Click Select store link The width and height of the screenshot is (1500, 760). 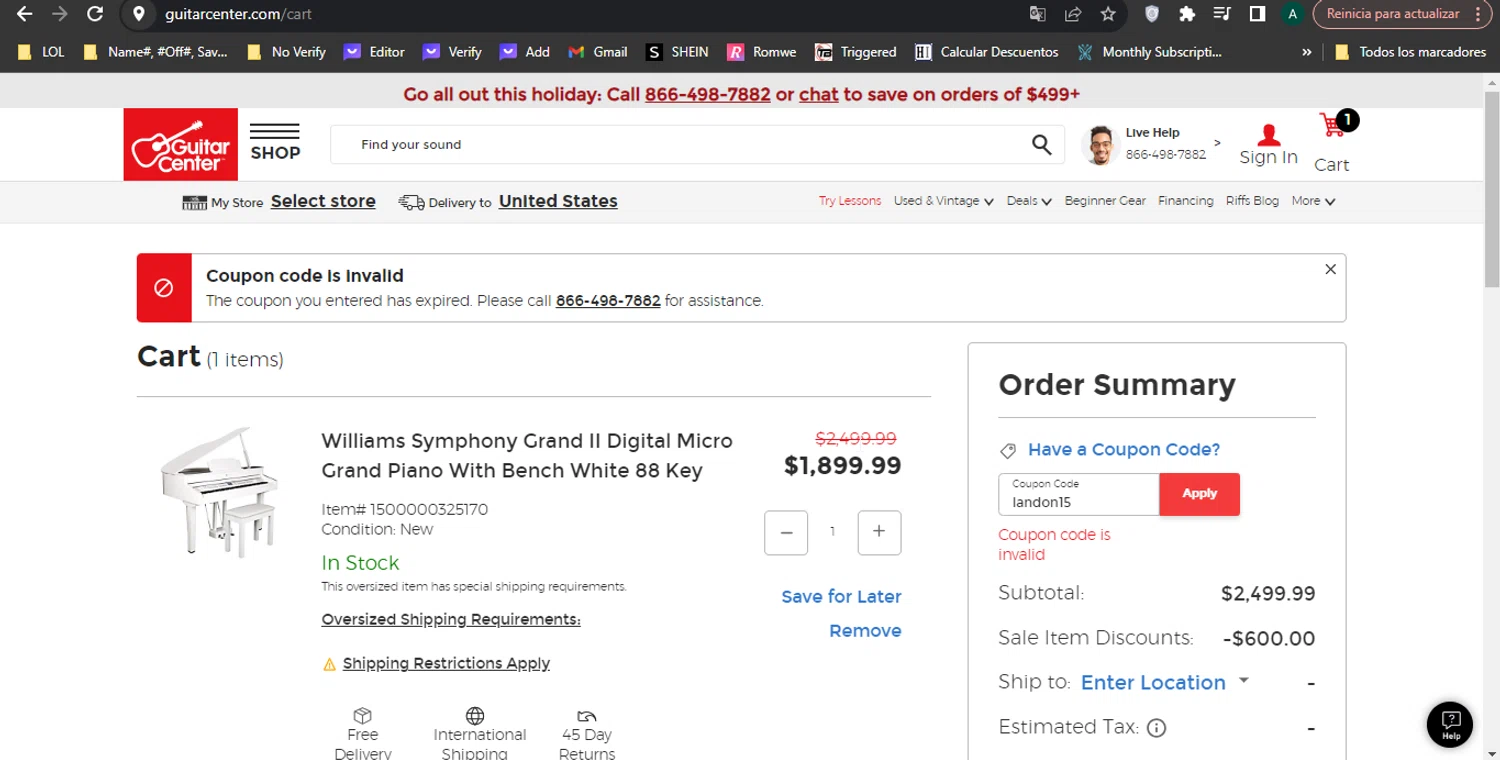(323, 201)
